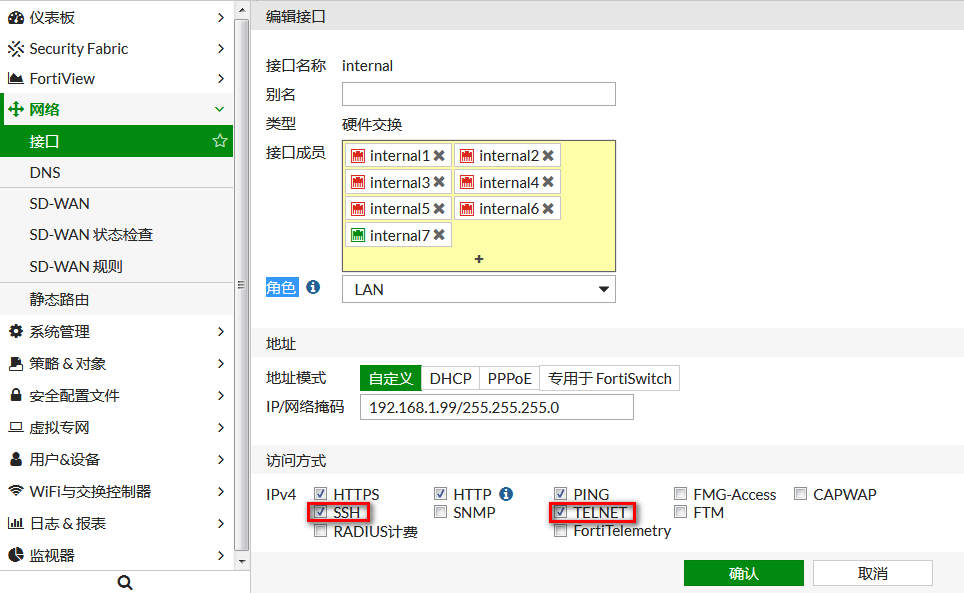Click the favorite star next to 接口
964x593 pixels.
click(220, 141)
